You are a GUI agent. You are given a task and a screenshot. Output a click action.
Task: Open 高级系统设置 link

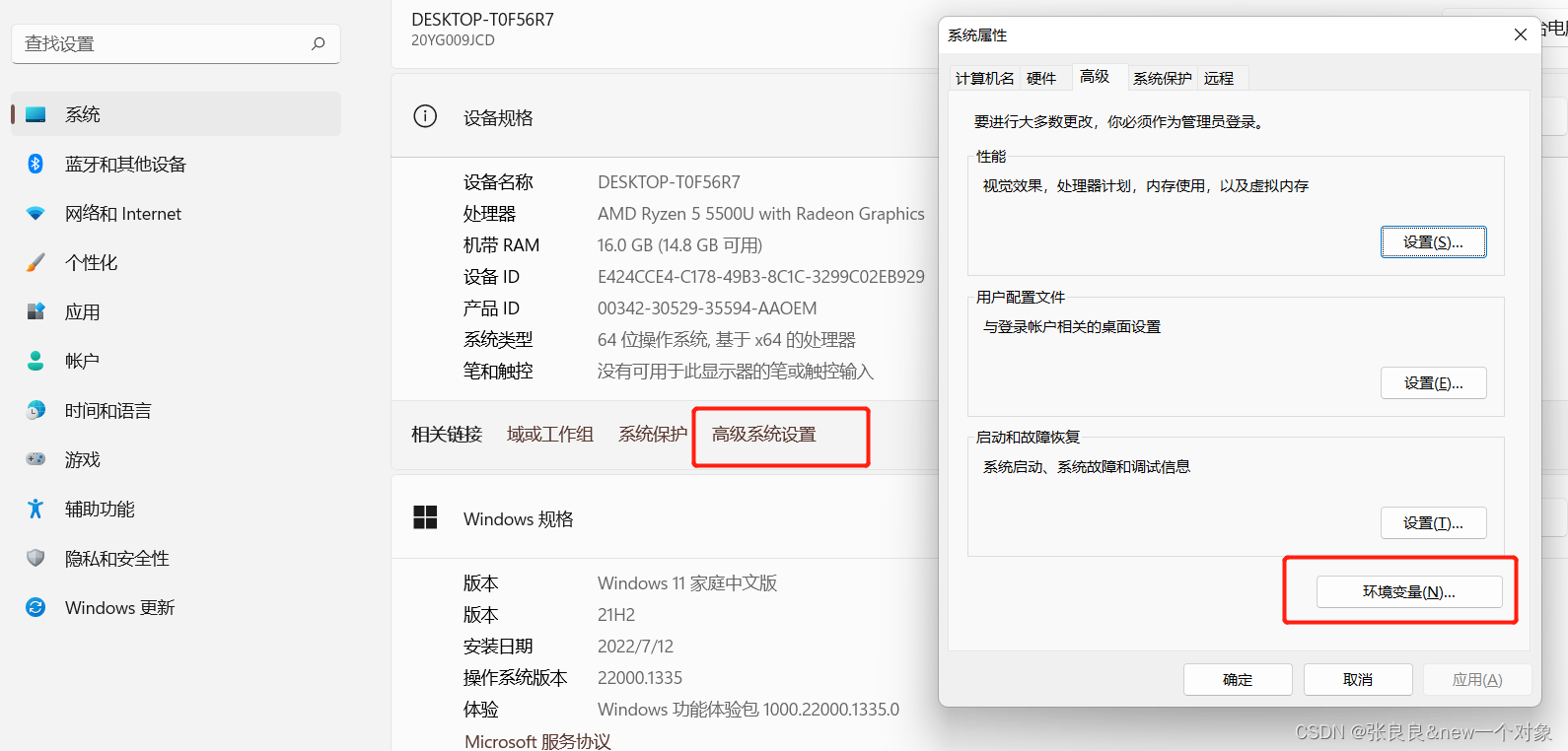pos(764,434)
